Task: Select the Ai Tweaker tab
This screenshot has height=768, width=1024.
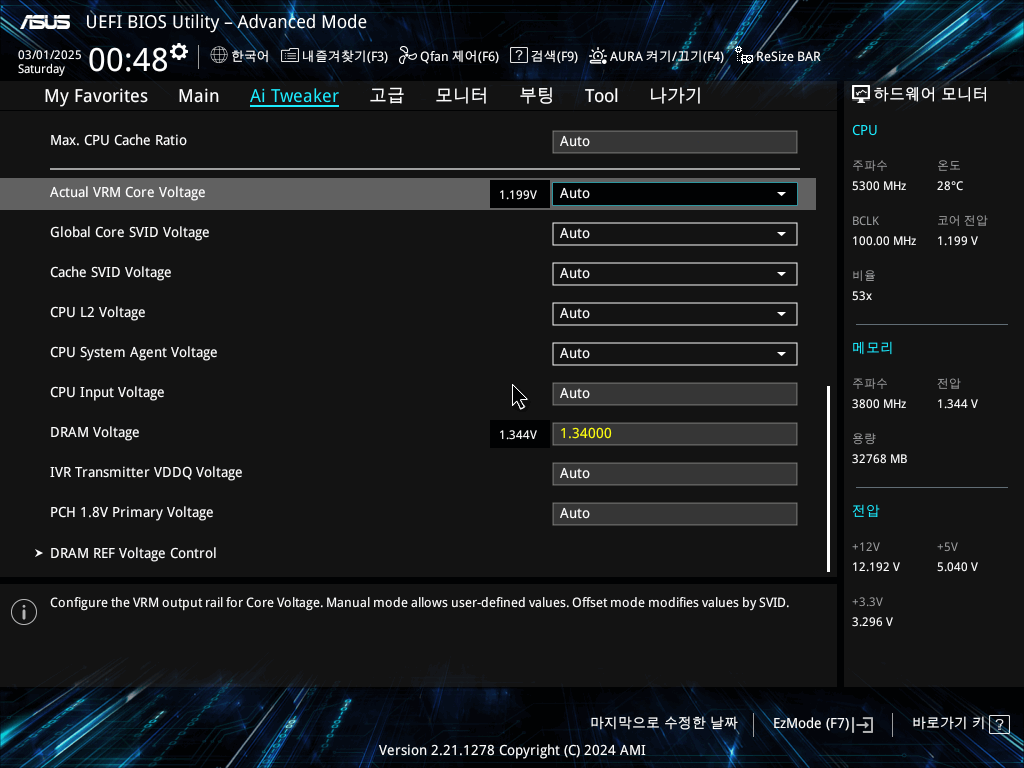Action: 295,96
